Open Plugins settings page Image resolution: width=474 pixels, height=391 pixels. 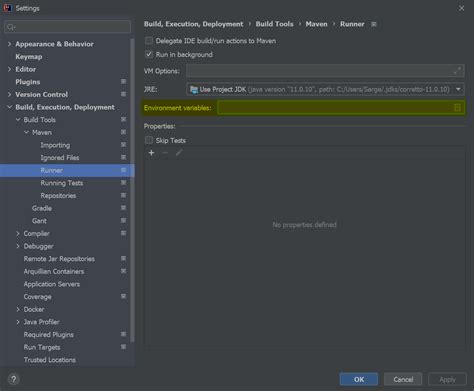click(x=28, y=82)
